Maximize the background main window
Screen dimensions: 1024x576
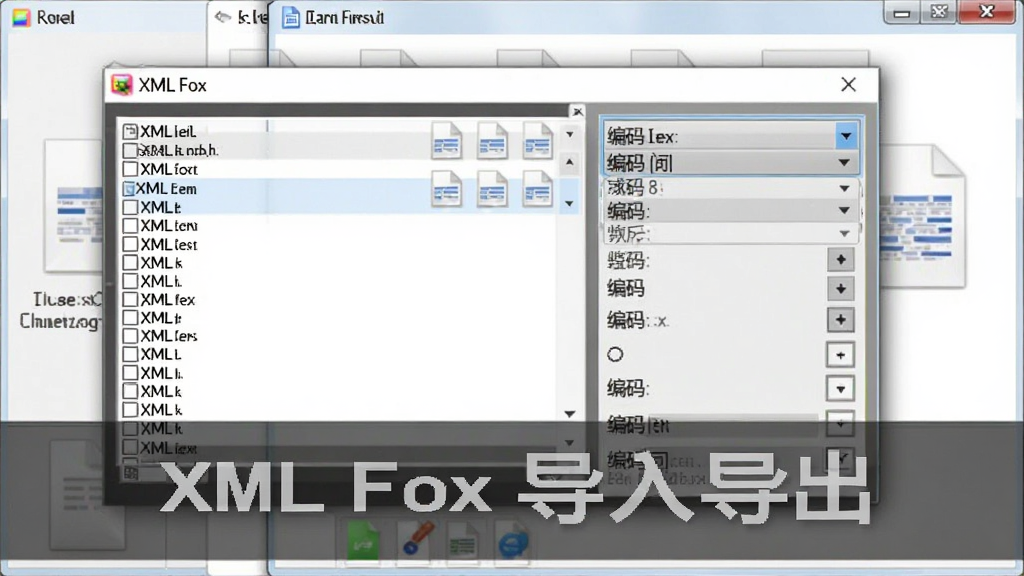(x=939, y=12)
